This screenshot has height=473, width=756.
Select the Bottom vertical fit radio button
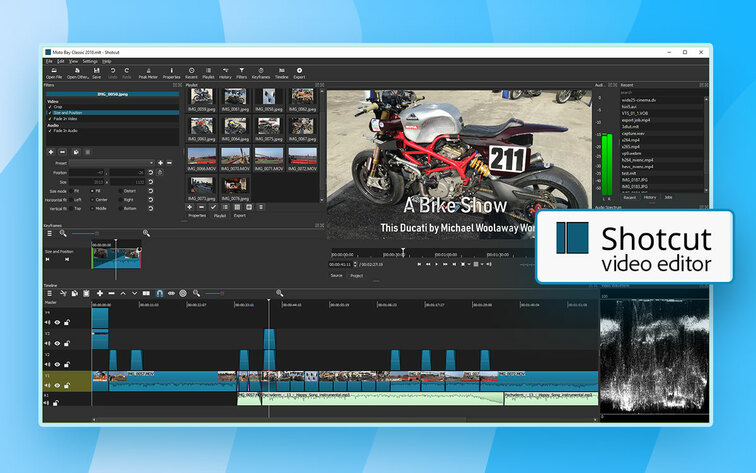(x=121, y=209)
